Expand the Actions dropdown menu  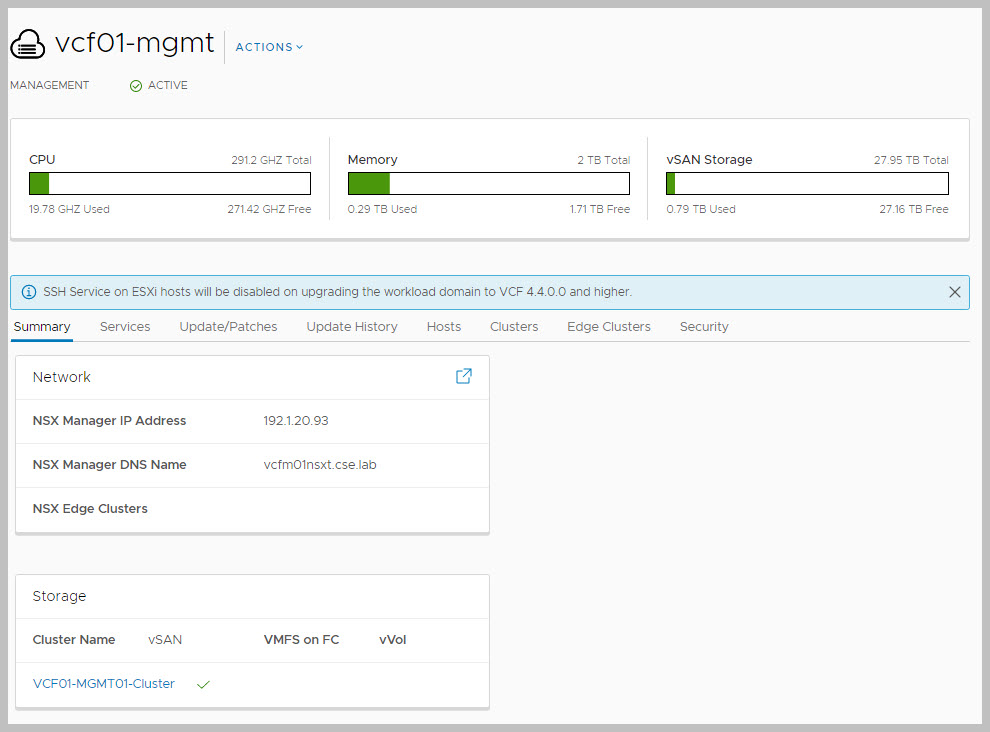click(269, 47)
